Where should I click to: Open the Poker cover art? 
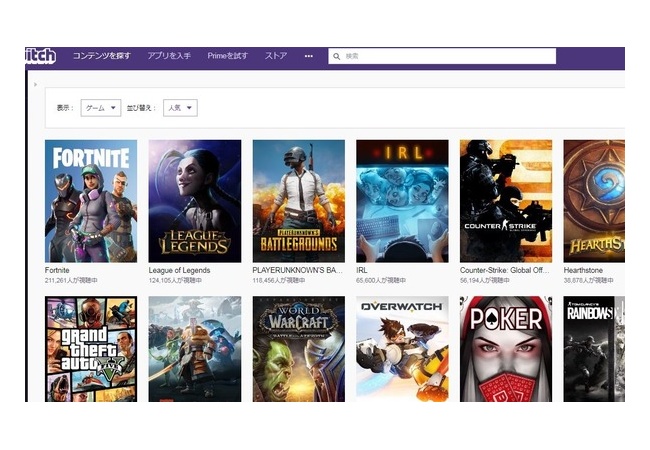506,349
